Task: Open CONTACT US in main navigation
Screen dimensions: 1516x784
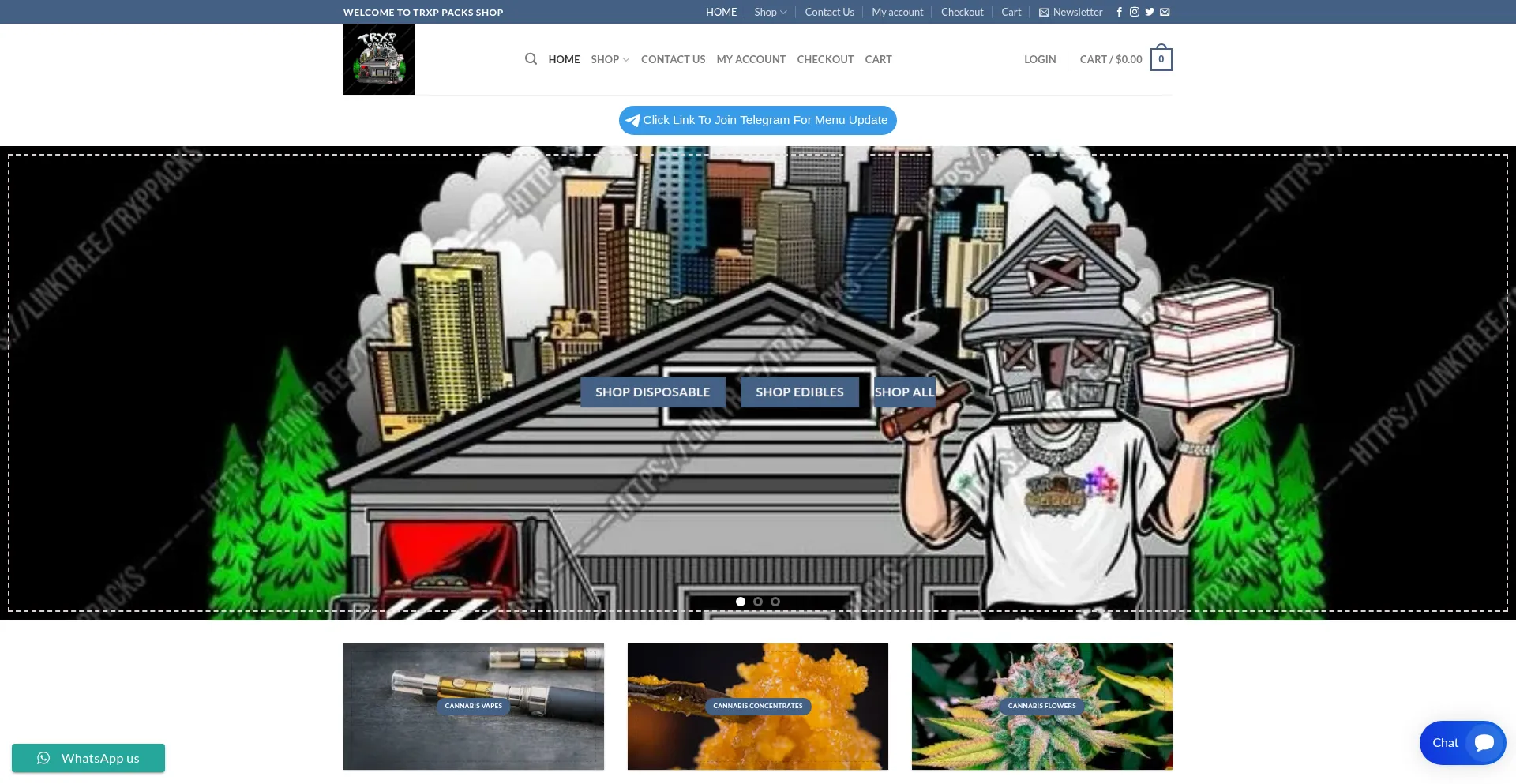Action: 673,59
